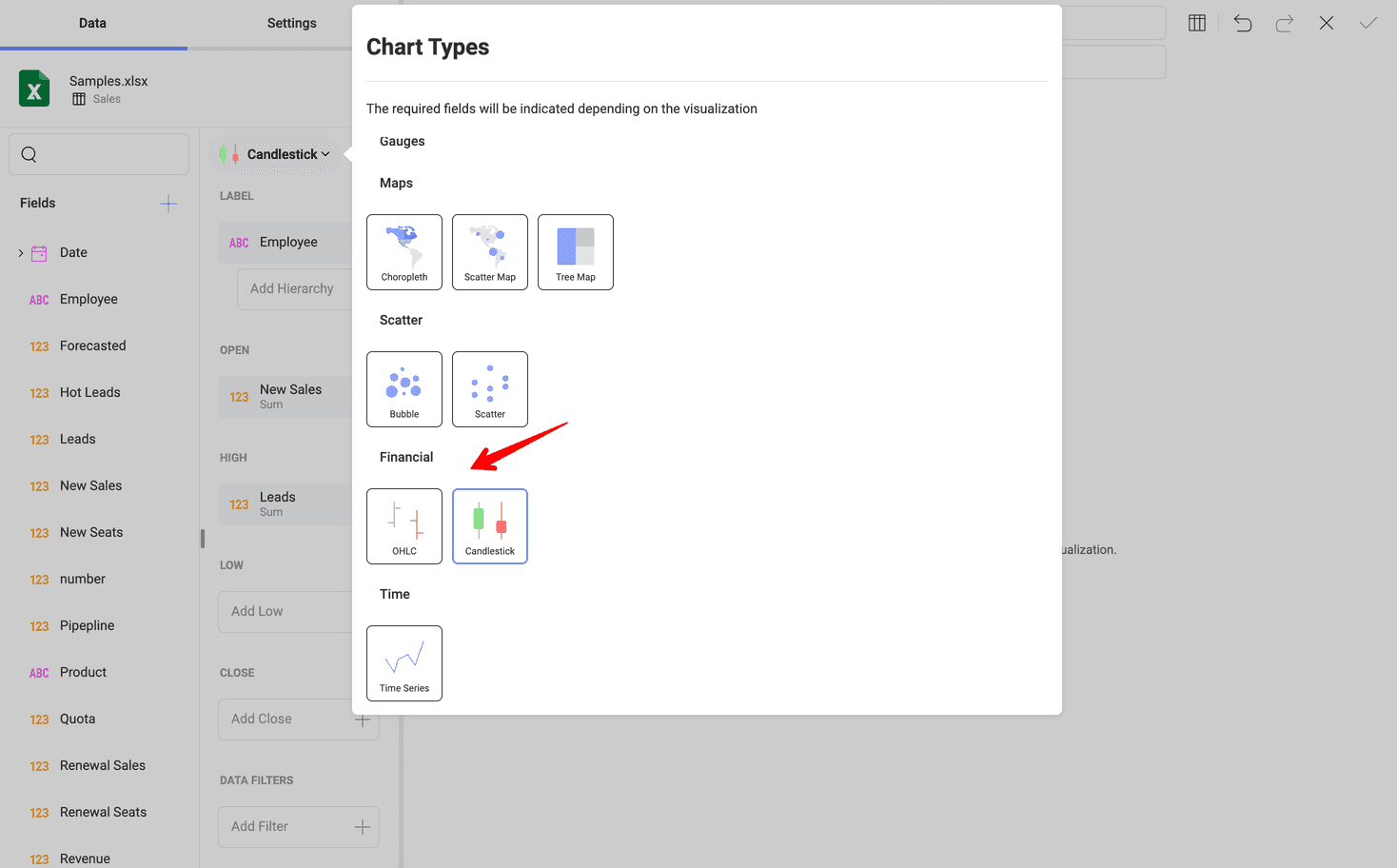Switch to the Data tab
The height and width of the screenshot is (868, 1397).
(x=92, y=23)
